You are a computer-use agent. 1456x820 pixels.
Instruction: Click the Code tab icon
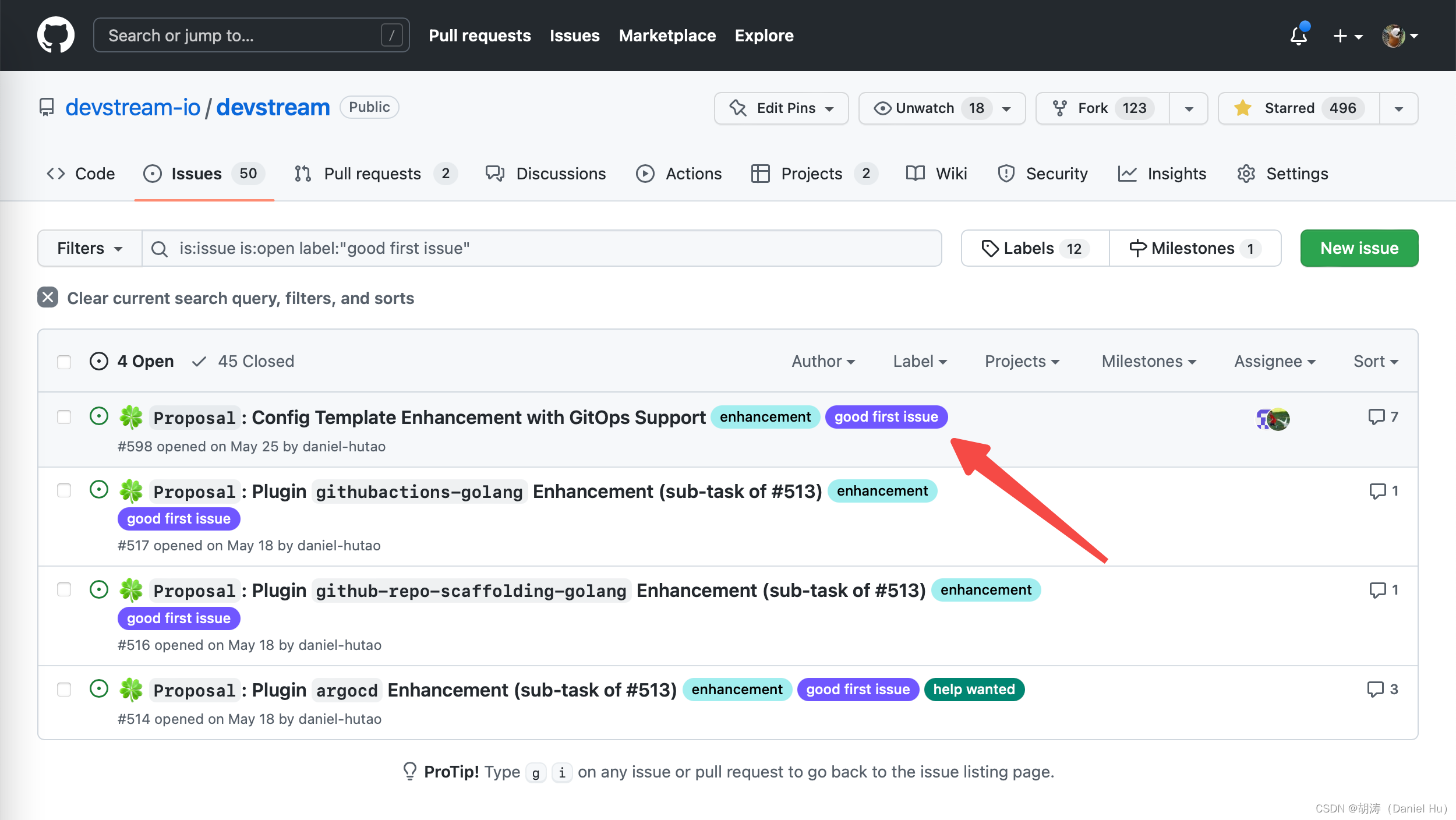coord(56,173)
